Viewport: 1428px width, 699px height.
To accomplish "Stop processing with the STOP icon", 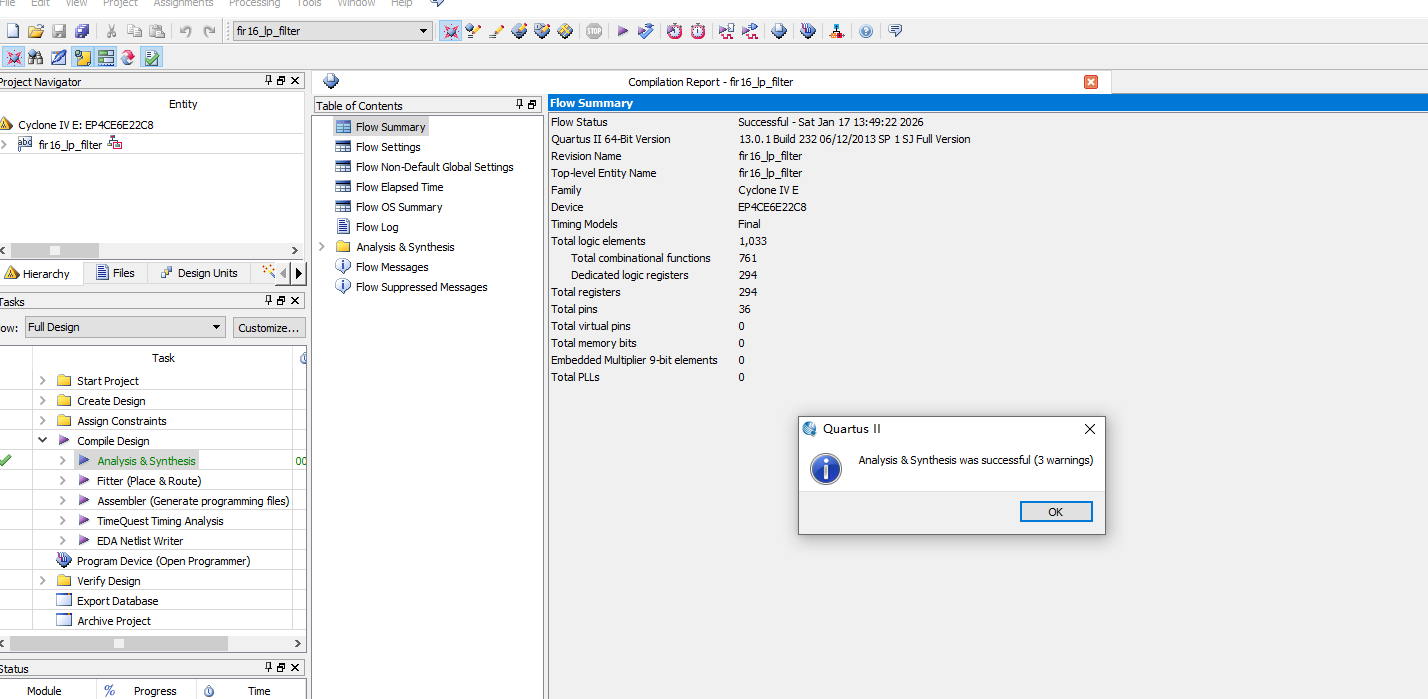I will point(594,31).
